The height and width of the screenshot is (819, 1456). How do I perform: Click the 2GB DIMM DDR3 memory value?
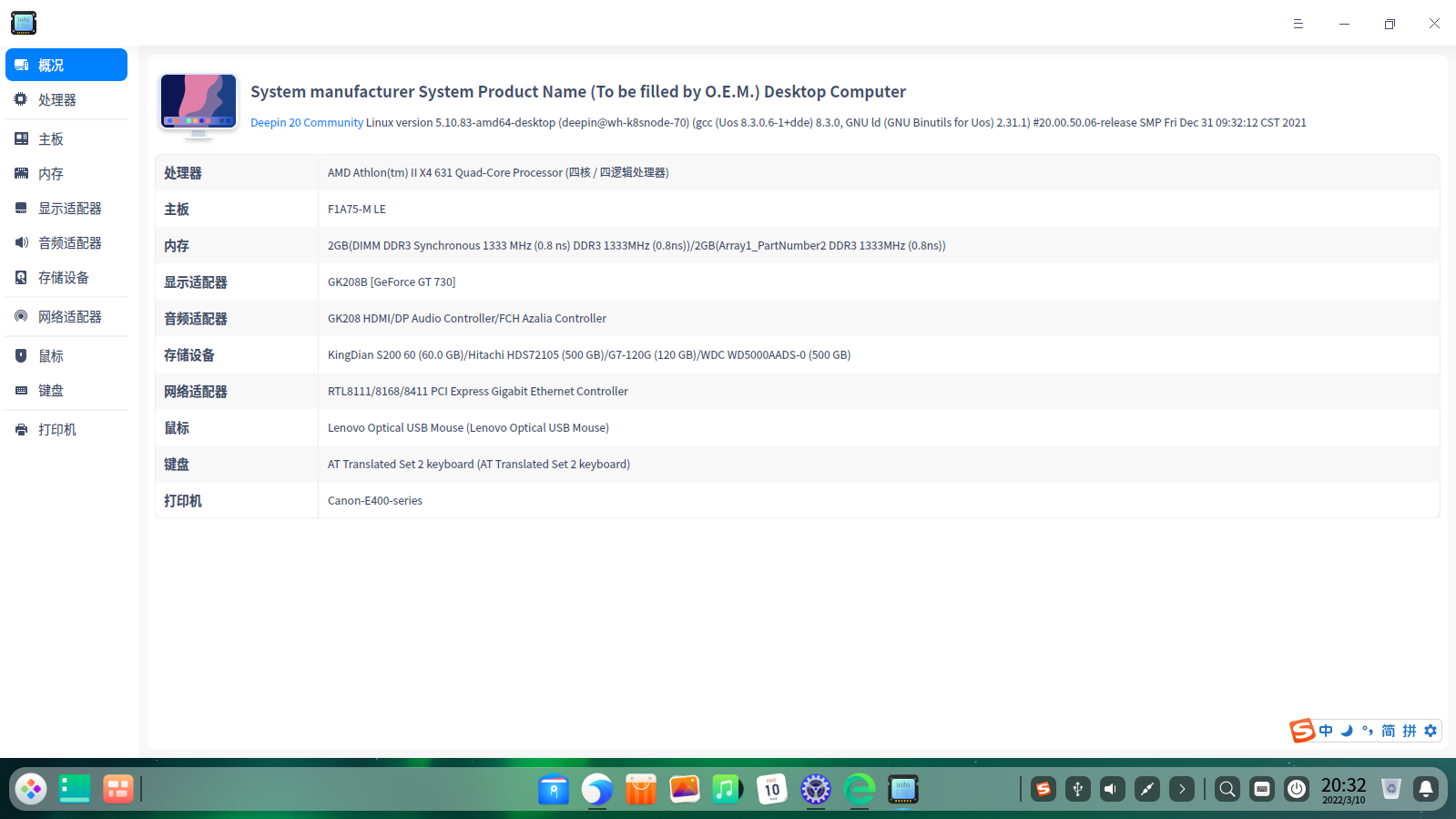[636, 245]
